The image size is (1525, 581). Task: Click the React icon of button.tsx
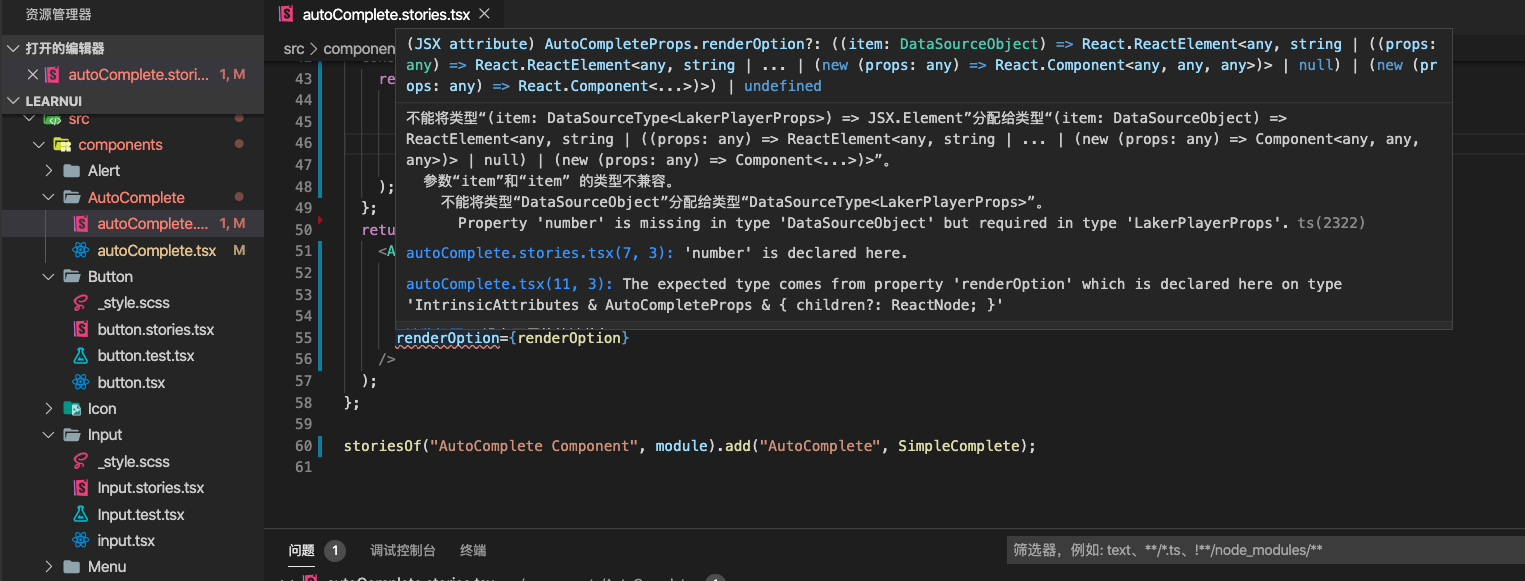click(x=80, y=382)
